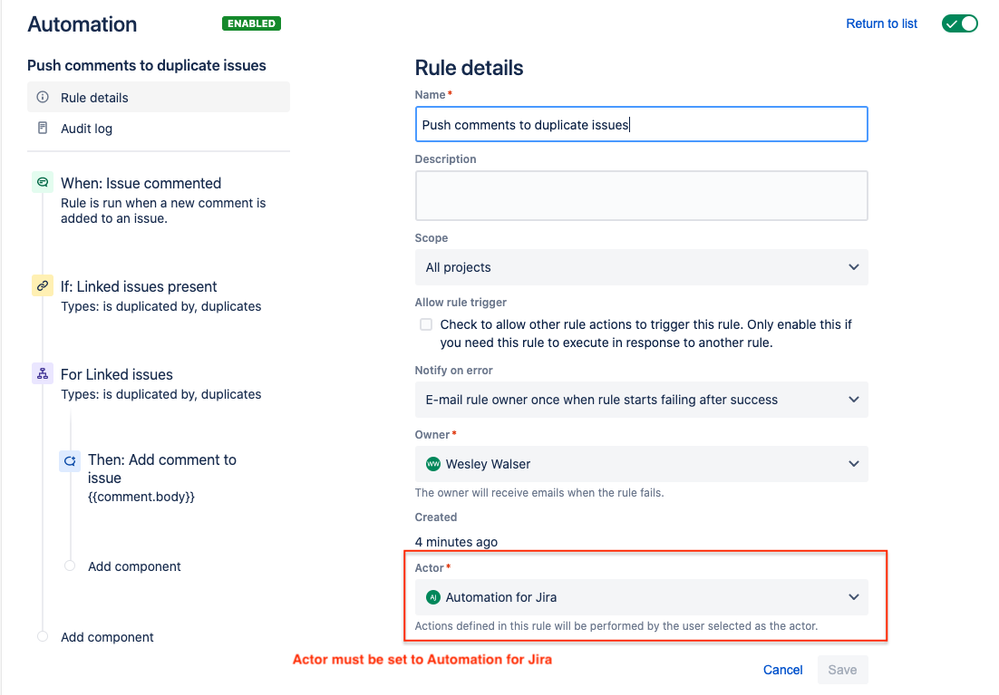The height and width of the screenshot is (695, 999).
Task: Toggle the rule enabled switch off
Action: pyautogui.click(x=959, y=24)
